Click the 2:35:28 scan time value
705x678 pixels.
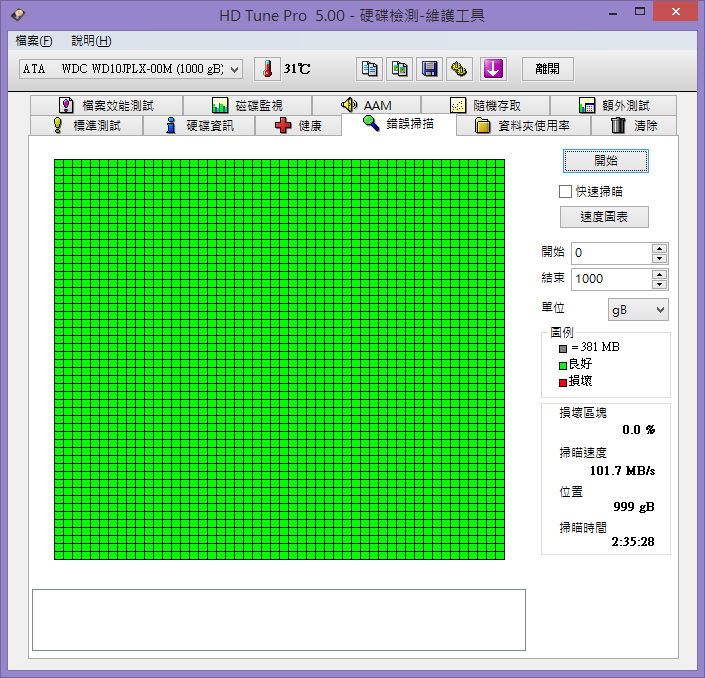(633, 542)
